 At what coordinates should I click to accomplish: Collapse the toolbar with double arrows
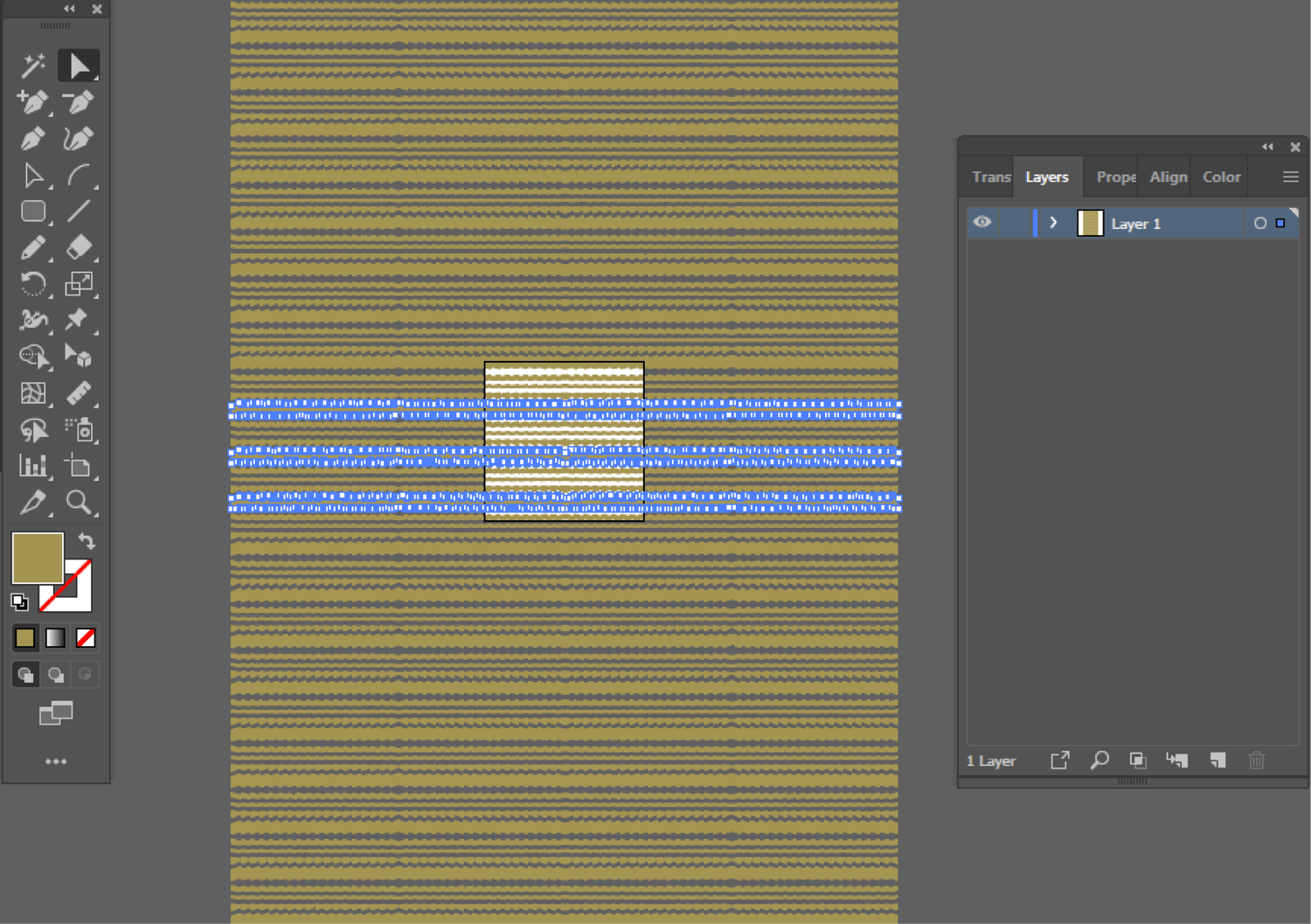(69, 9)
